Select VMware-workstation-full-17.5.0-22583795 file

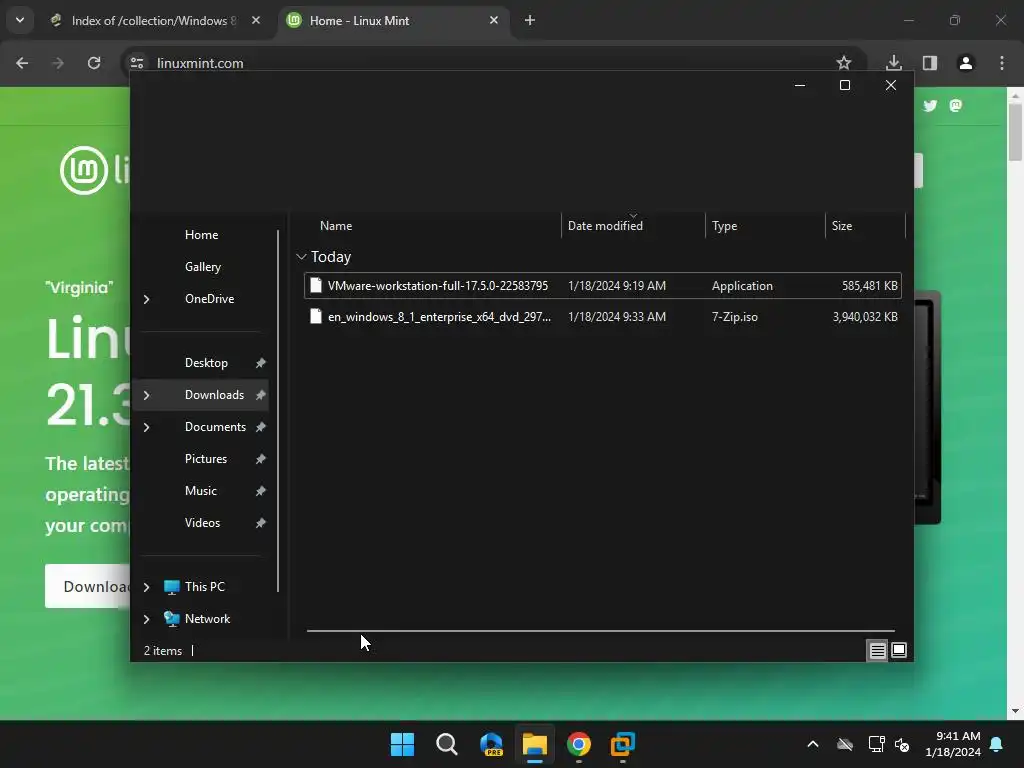click(x=602, y=286)
